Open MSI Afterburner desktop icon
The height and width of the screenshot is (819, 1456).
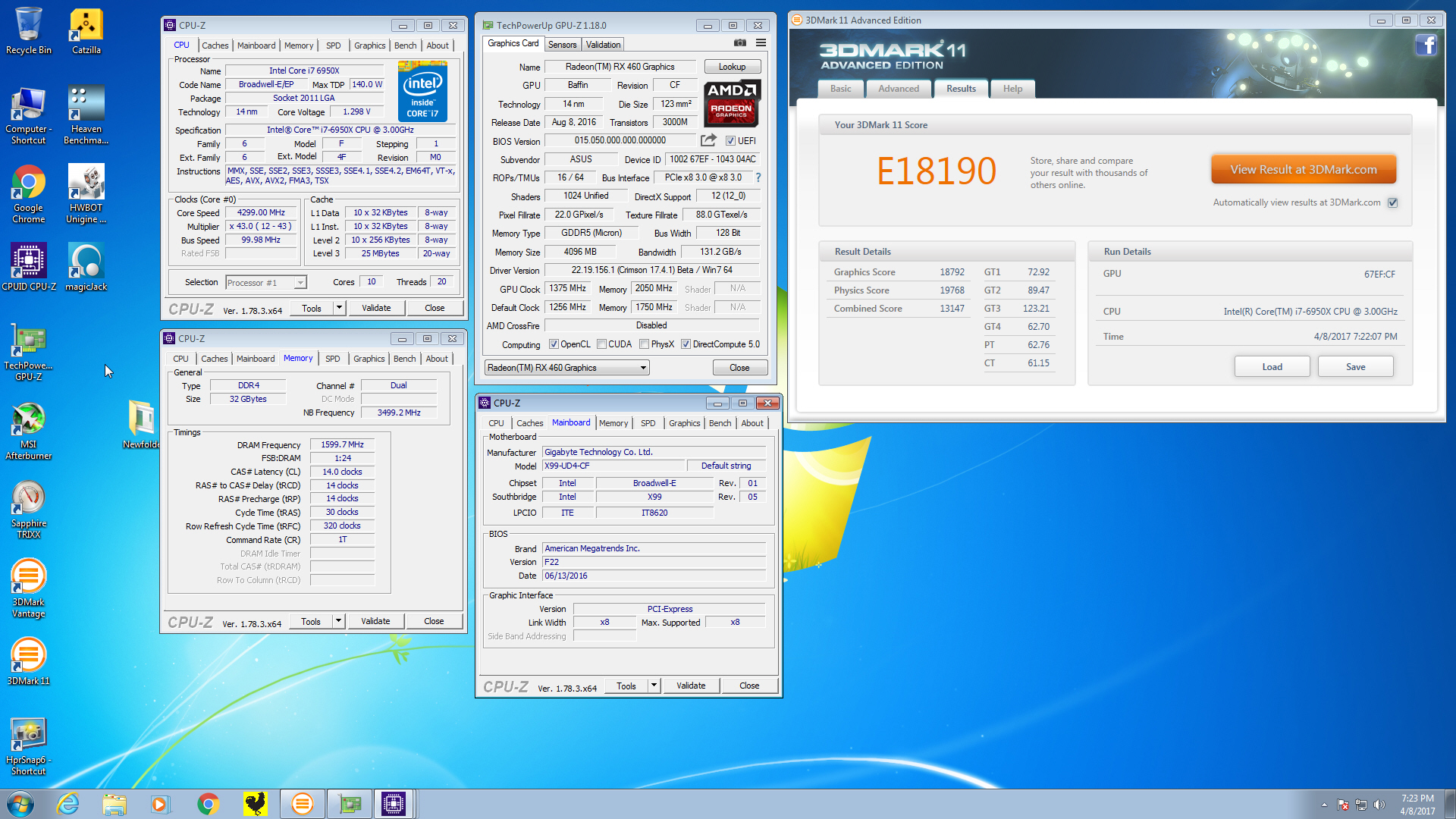29,431
